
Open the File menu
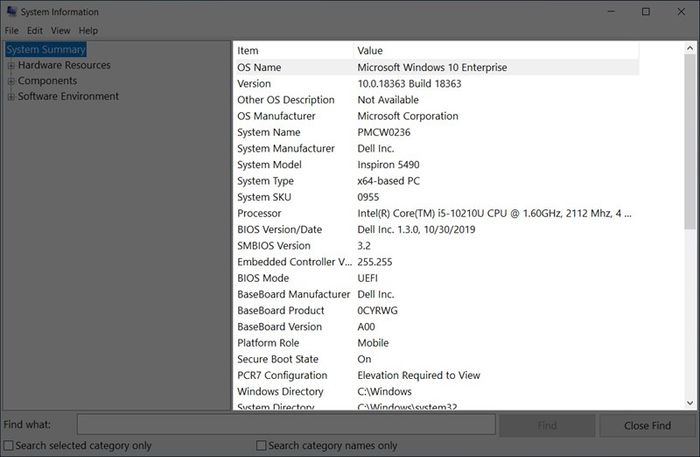pyautogui.click(x=12, y=31)
